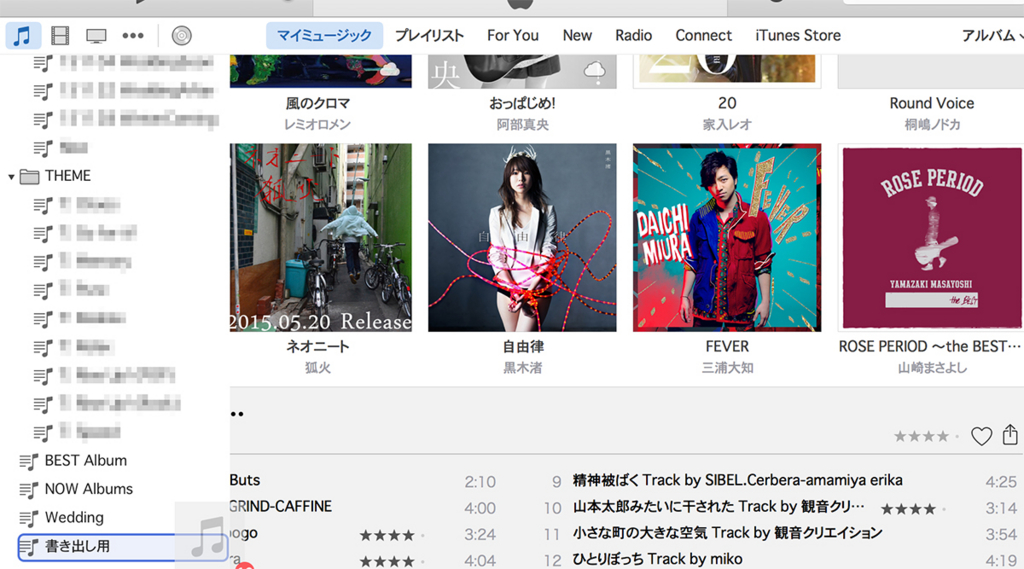This screenshot has height=569, width=1024.
Task: Select the 自由律 album cover
Action: click(x=522, y=238)
